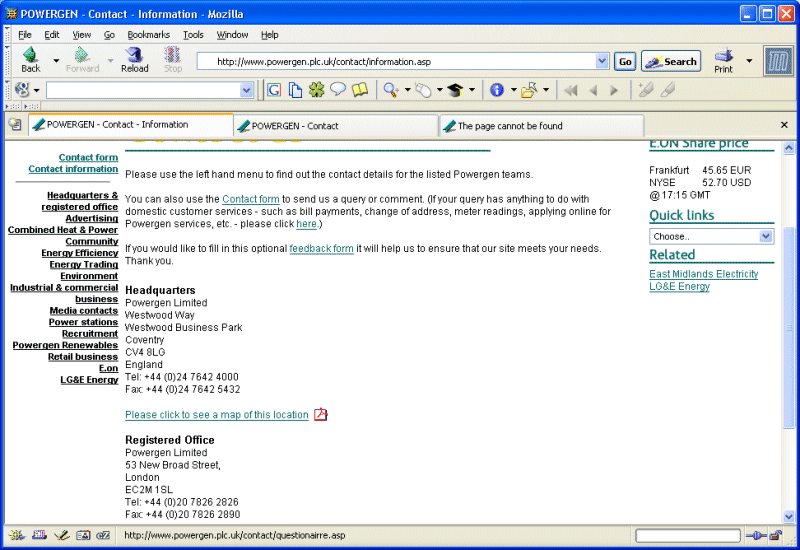Click the Forward navigation icon
Screen dimensions: 800x550
tap(82, 60)
